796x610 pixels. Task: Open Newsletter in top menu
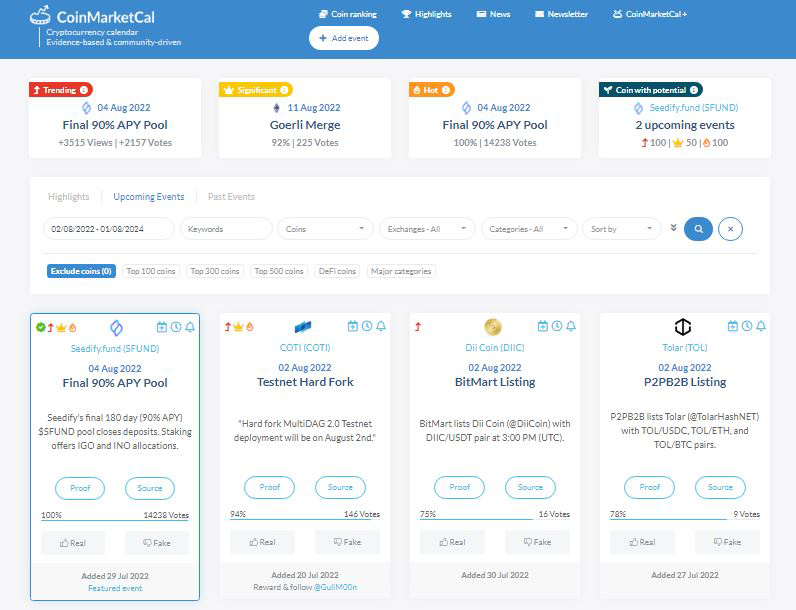click(x=561, y=14)
